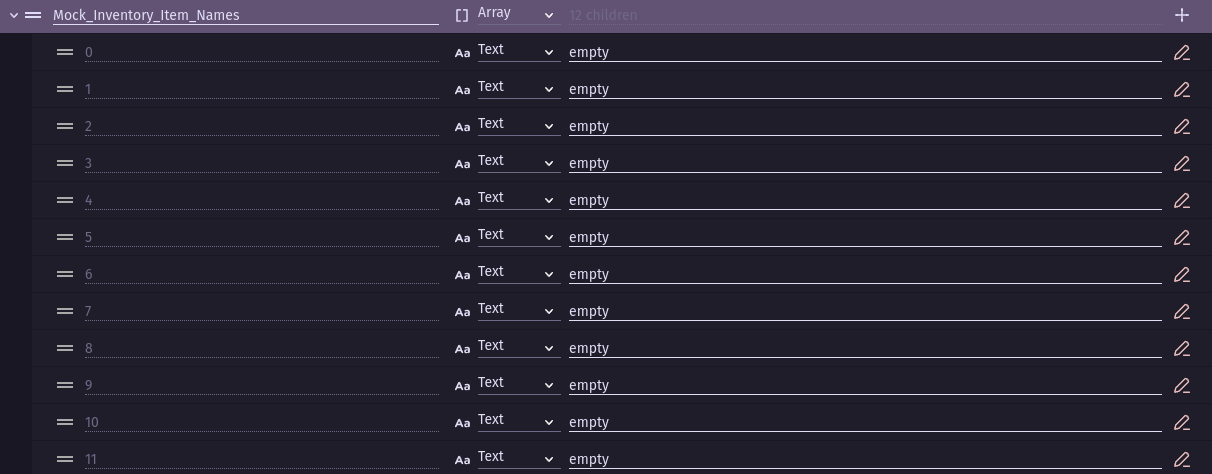The width and height of the screenshot is (1212, 474).
Task: Click the empty value field of item 8
Action: (864, 348)
